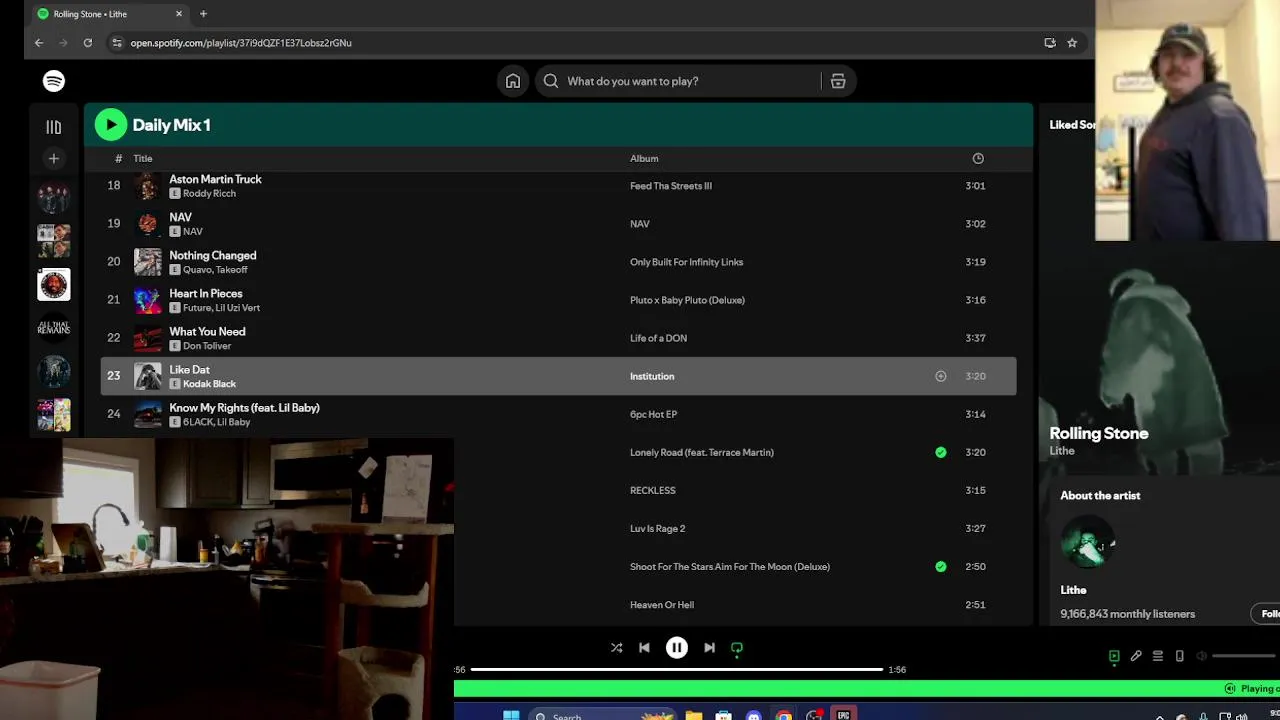Seek in the song progress bar
The width and height of the screenshot is (1280, 720).
point(677,669)
